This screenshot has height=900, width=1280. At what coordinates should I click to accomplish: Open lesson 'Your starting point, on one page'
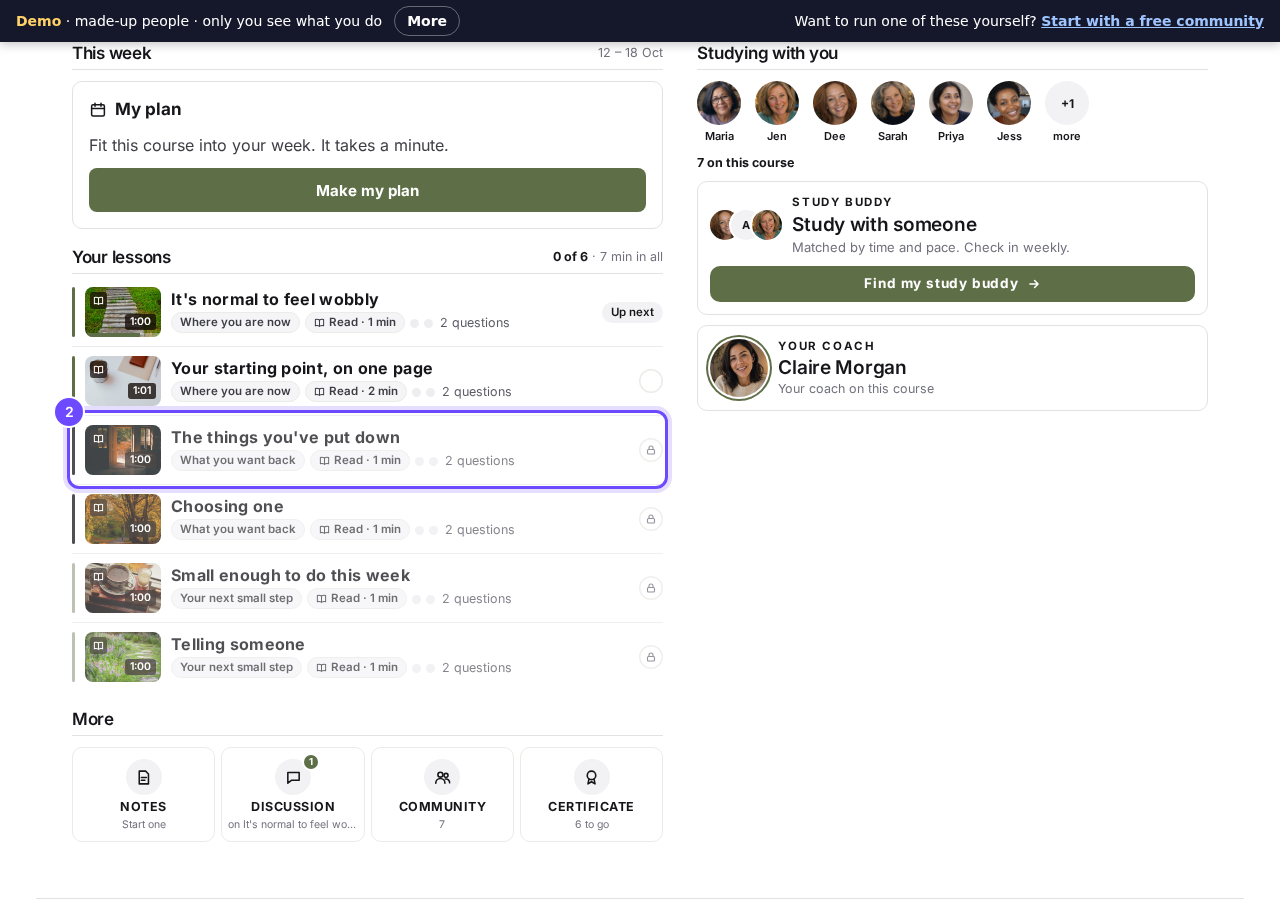tap(367, 381)
